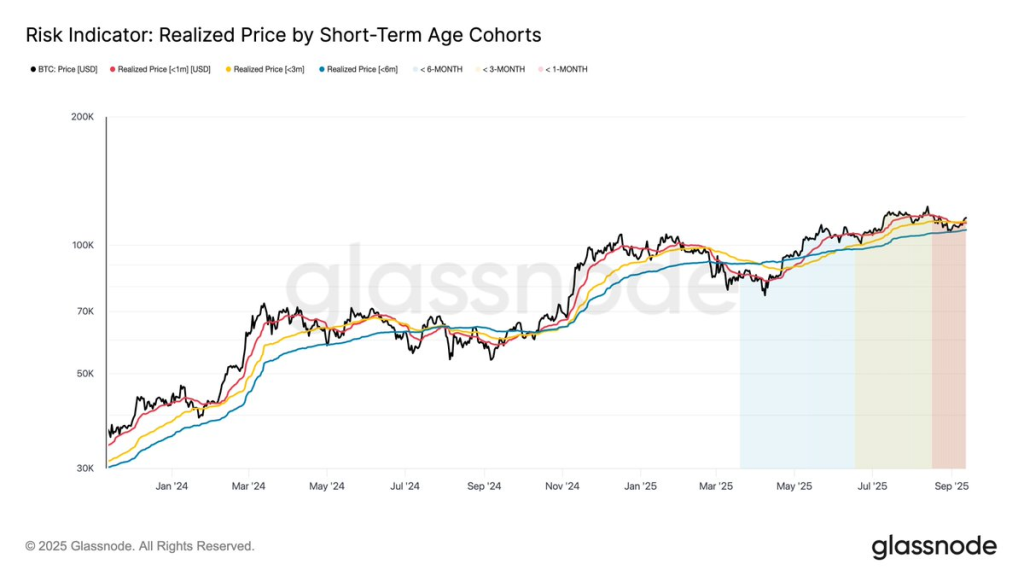Viewport: 1024px width, 576px height.
Task: Click the light blue < 6-MONTH legend dot
Action: point(415,69)
